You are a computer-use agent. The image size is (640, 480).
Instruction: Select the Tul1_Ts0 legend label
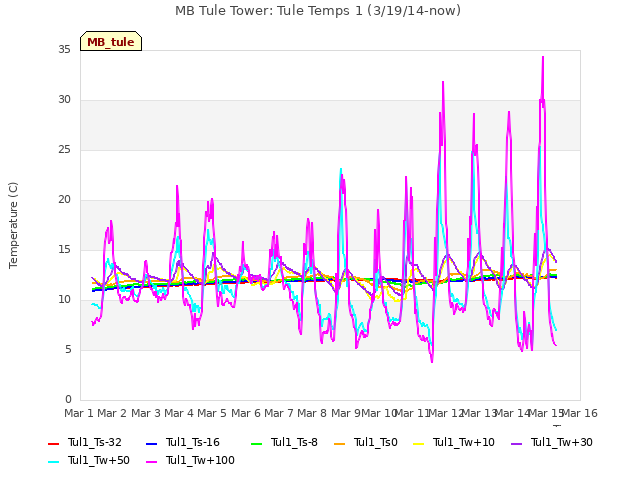point(376,442)
